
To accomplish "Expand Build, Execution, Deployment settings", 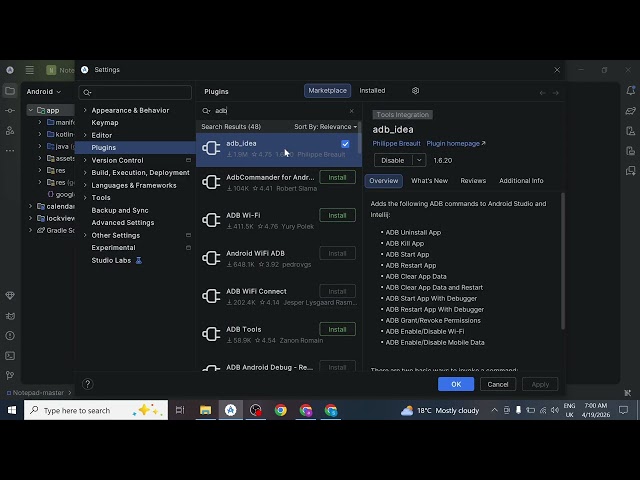I will pyautogui.click(x=85, y=173).
